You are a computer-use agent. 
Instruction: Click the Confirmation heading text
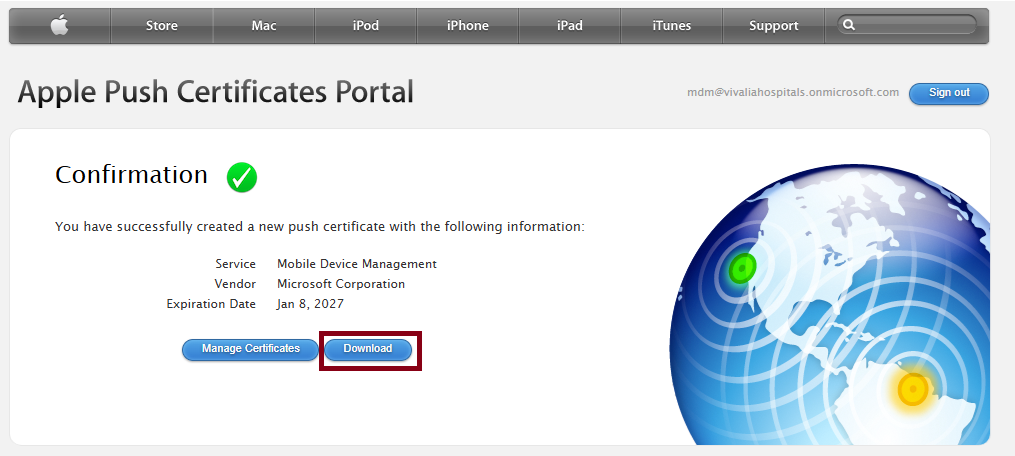coord(131,175)
